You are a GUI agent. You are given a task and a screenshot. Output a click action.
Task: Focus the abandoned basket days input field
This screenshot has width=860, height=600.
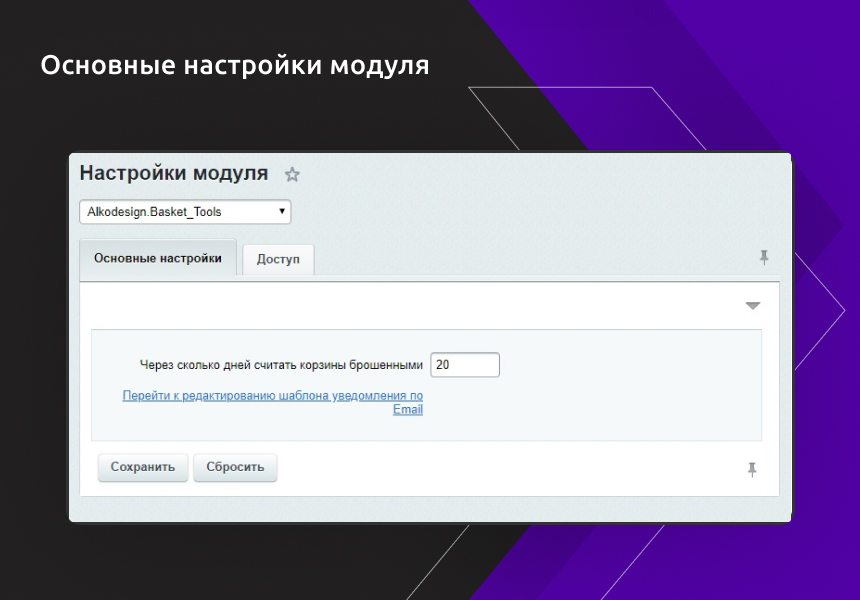(464, 366)
